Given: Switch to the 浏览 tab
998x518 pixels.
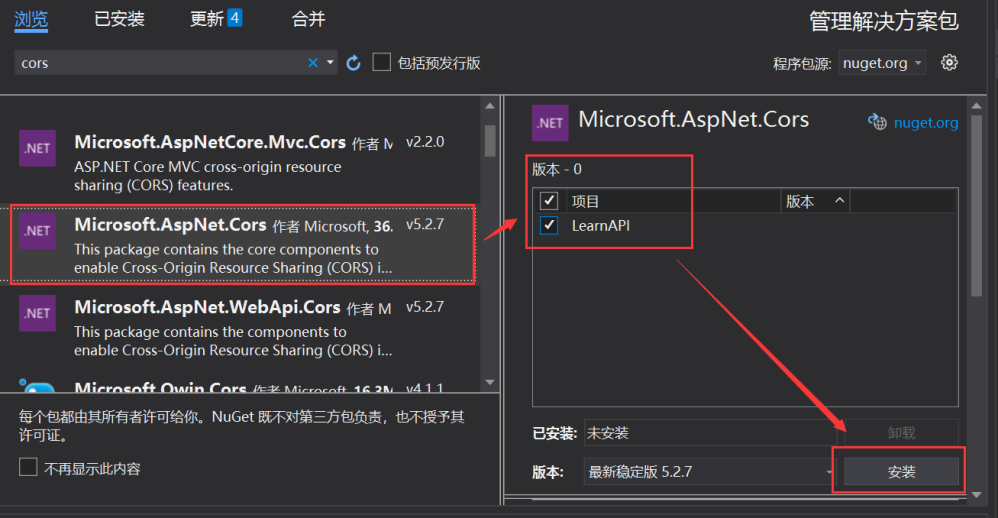Looking at the screenshot, I should pyautogui.click(x=31, y=19).
